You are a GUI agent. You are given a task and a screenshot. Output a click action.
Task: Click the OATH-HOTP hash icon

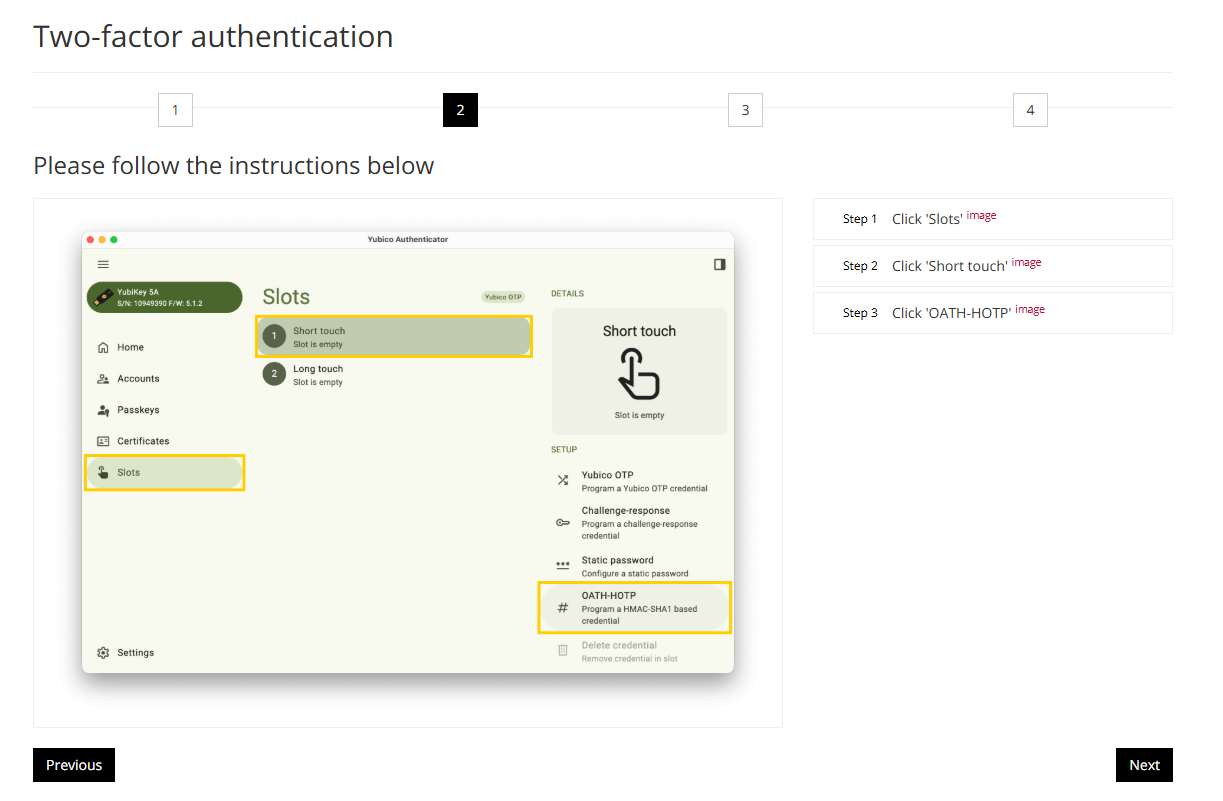click(563, 608)
